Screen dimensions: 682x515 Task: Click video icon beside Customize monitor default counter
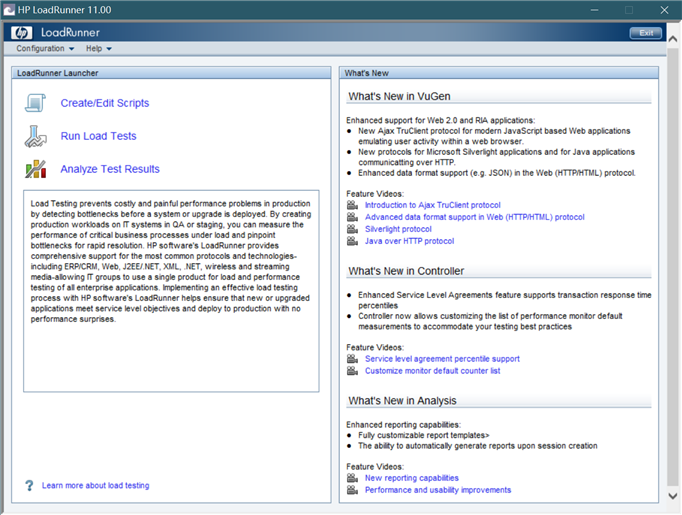352,371
